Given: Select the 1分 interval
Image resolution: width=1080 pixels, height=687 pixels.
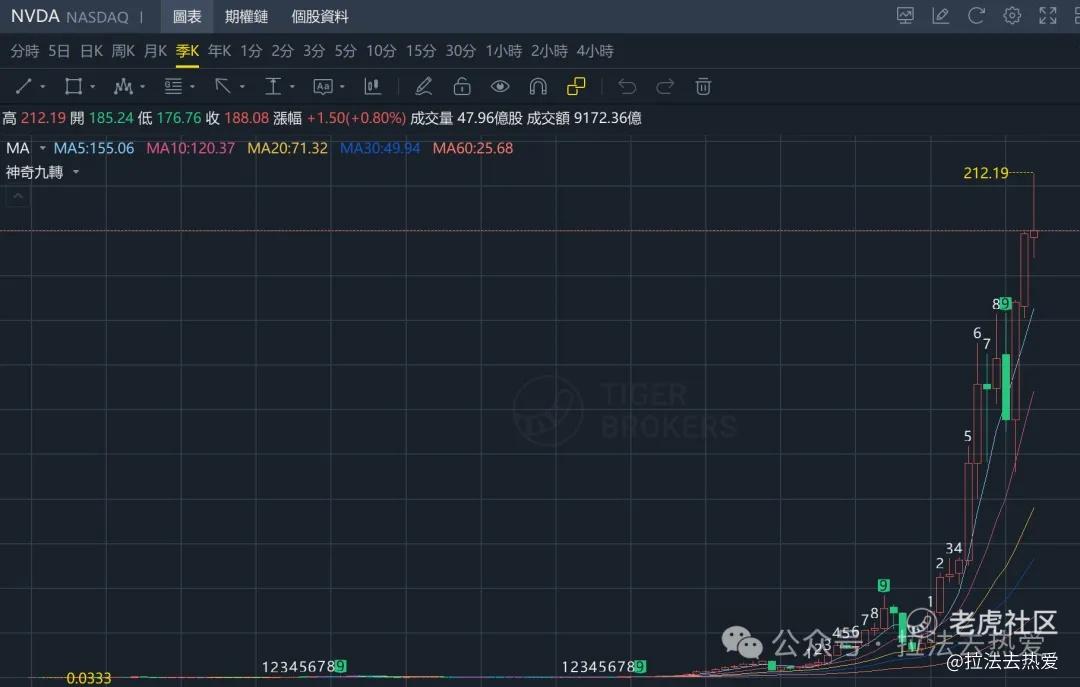Looking at the screenshot, I should [251, 51].
